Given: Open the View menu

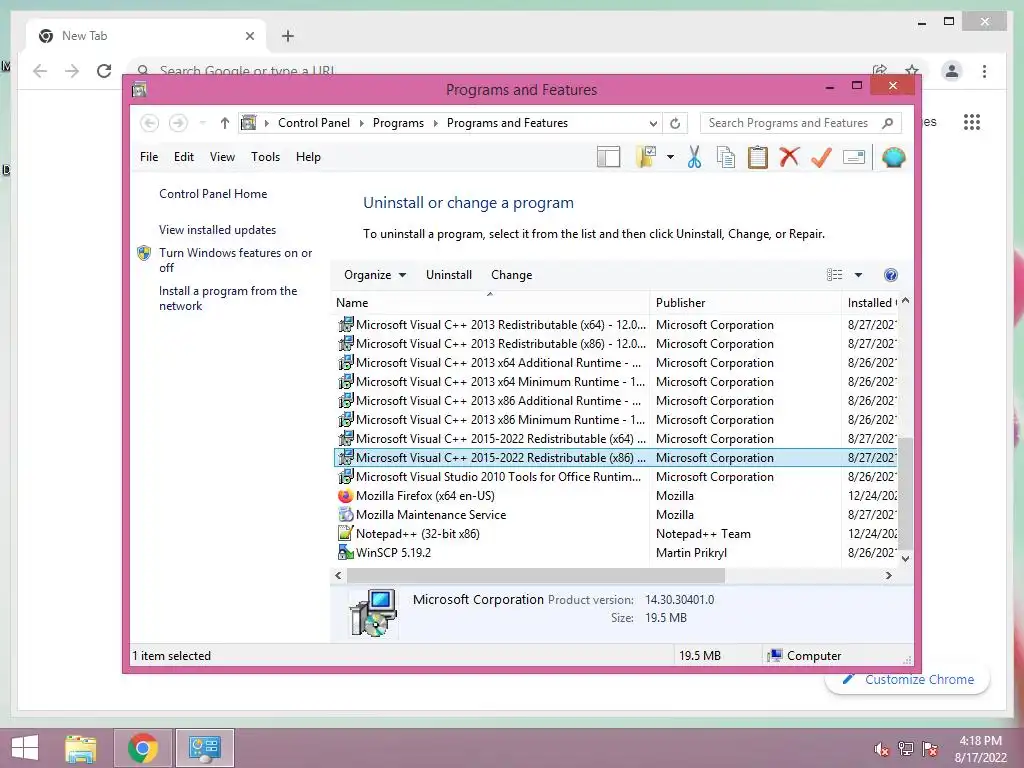Looking at the screenshot, I should (x=222, y=157).
